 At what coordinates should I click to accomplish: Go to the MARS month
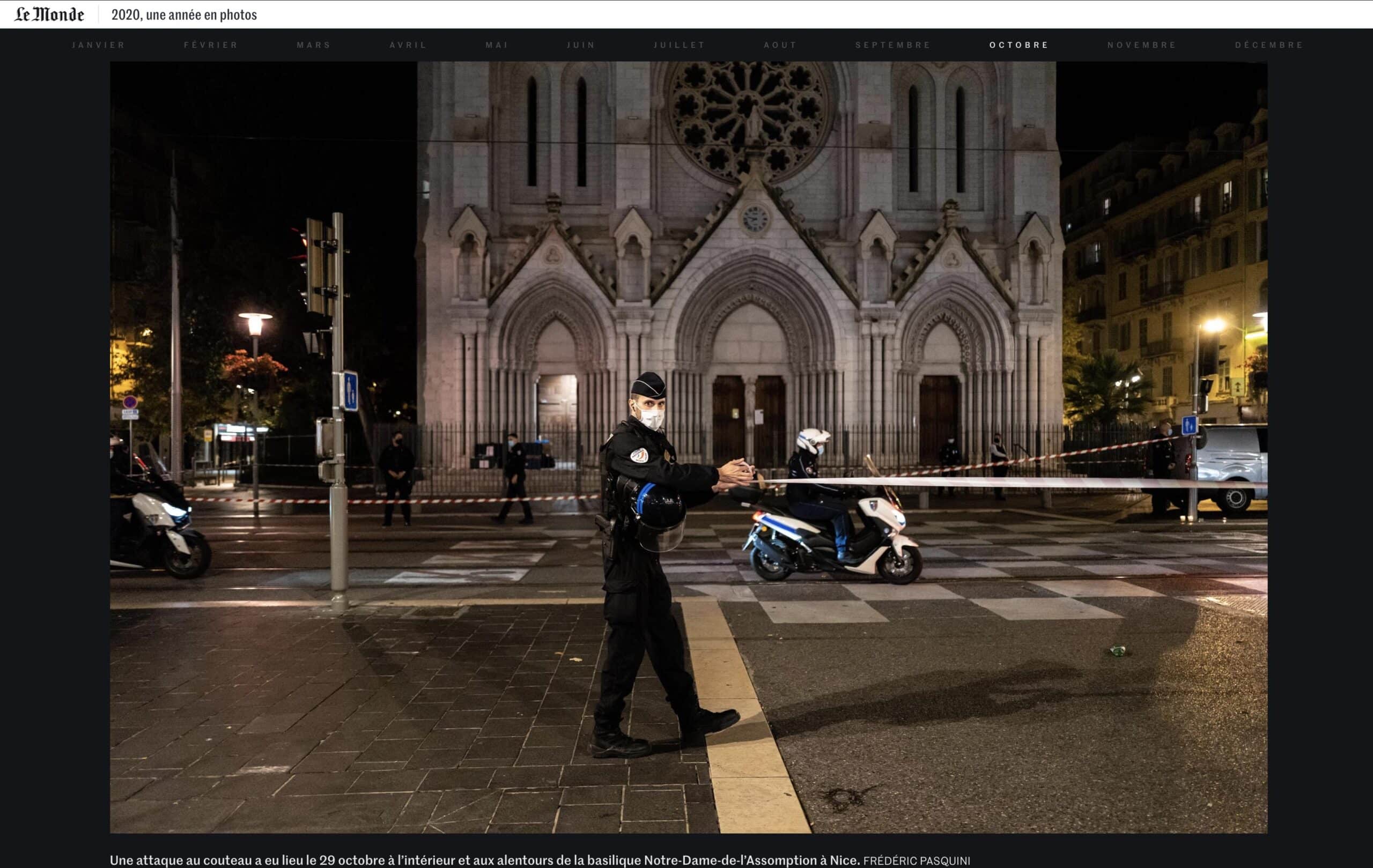(314, 45)
